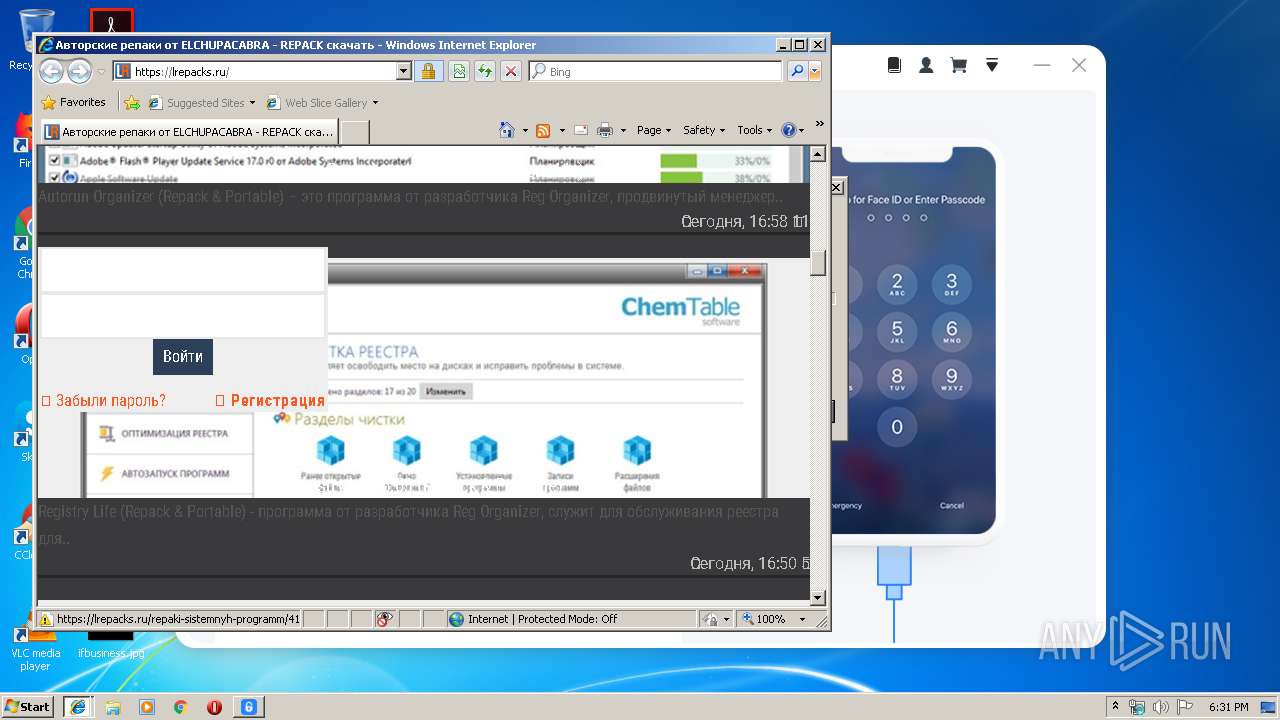Toggle the compatibility view icon
This screenshot has width=1280, height=720.
(x=458, y=71)
